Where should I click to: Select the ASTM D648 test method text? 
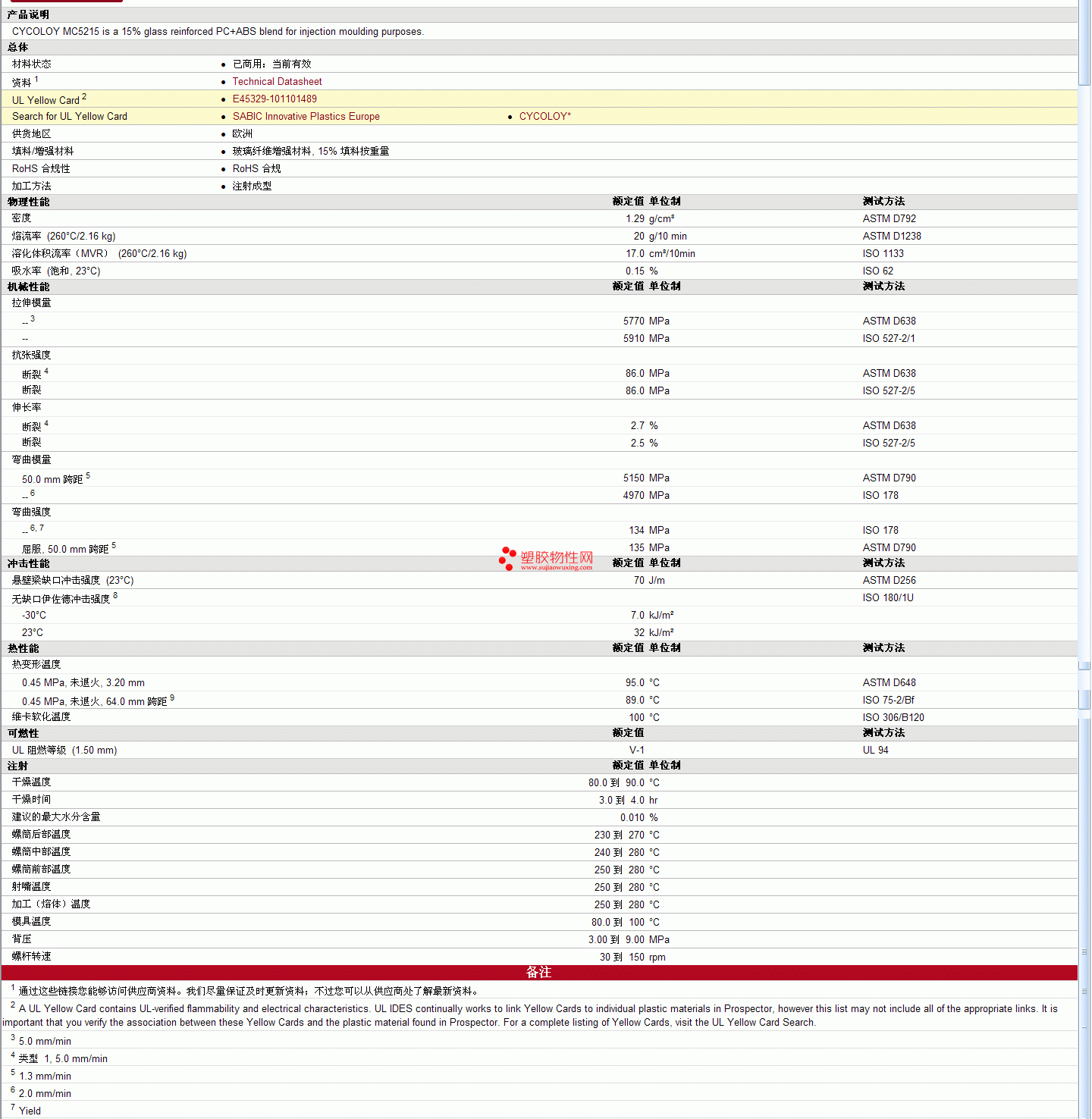(889, 683)
